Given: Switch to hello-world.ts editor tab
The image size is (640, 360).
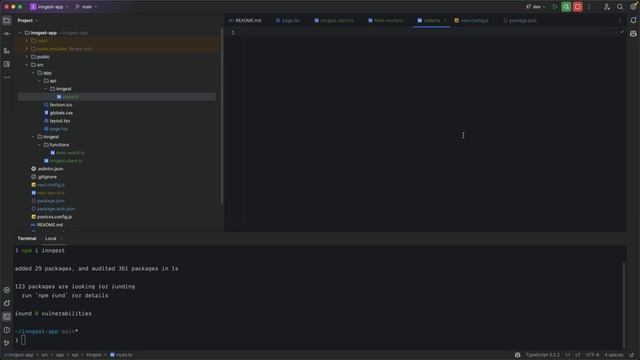Looking at the screenshot, I should [x=386, y=20].
